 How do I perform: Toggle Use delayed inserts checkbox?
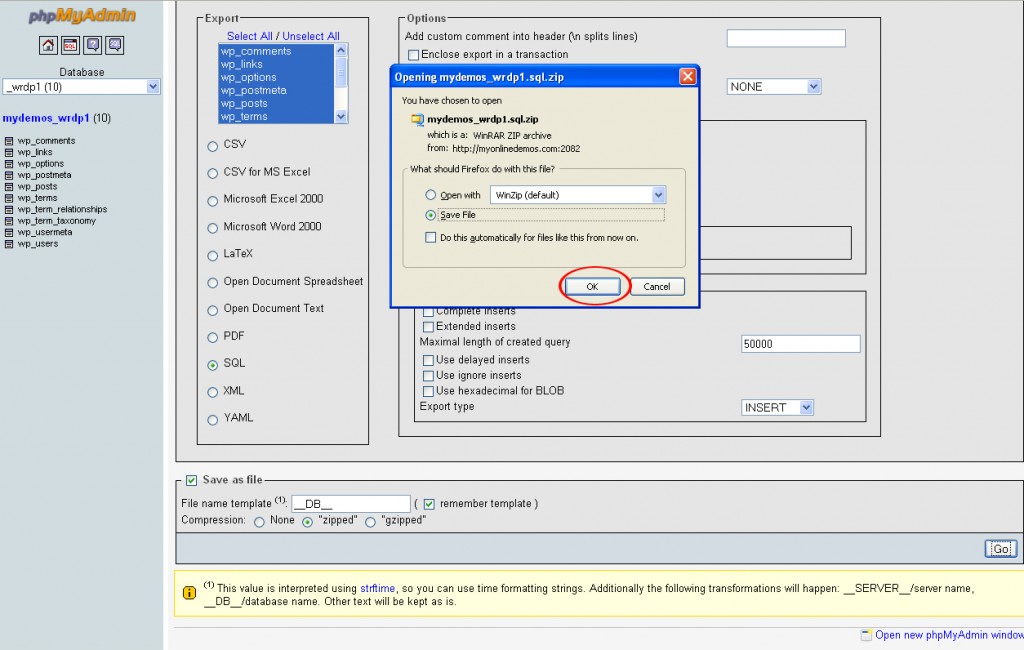click(x=428, y=360)
